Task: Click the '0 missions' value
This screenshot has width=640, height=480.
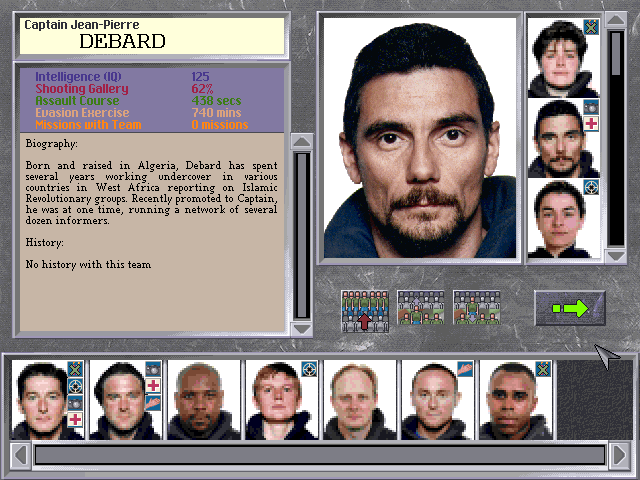Action: [220, 124]
